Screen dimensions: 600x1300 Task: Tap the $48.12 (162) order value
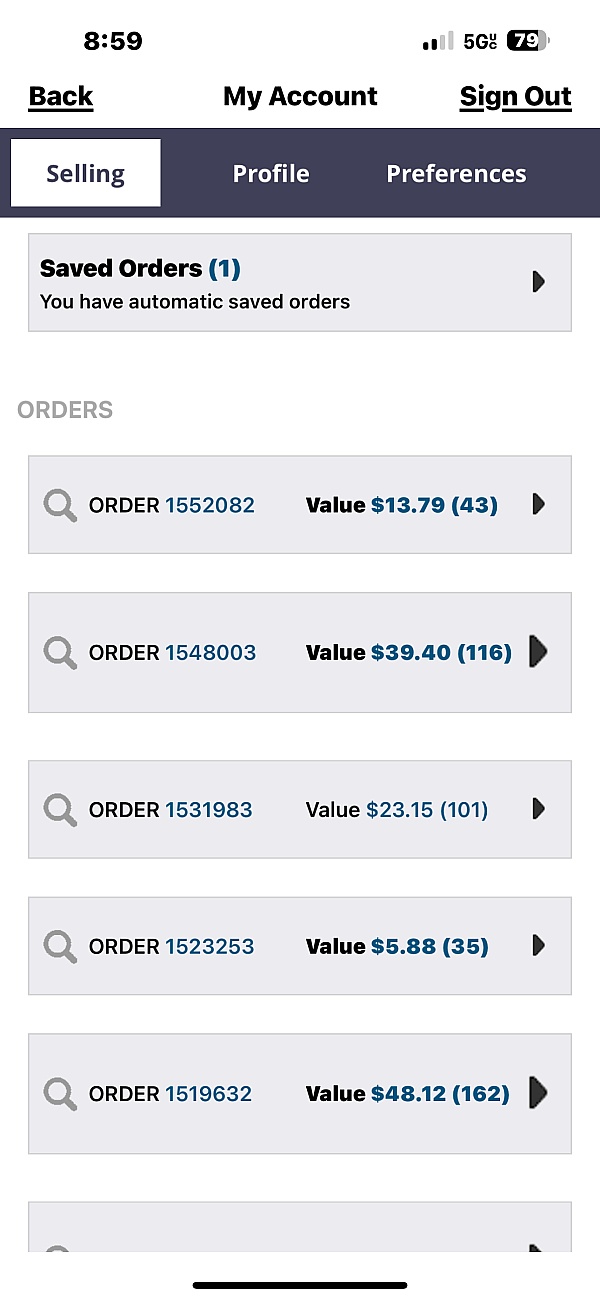click(440, 1093)
